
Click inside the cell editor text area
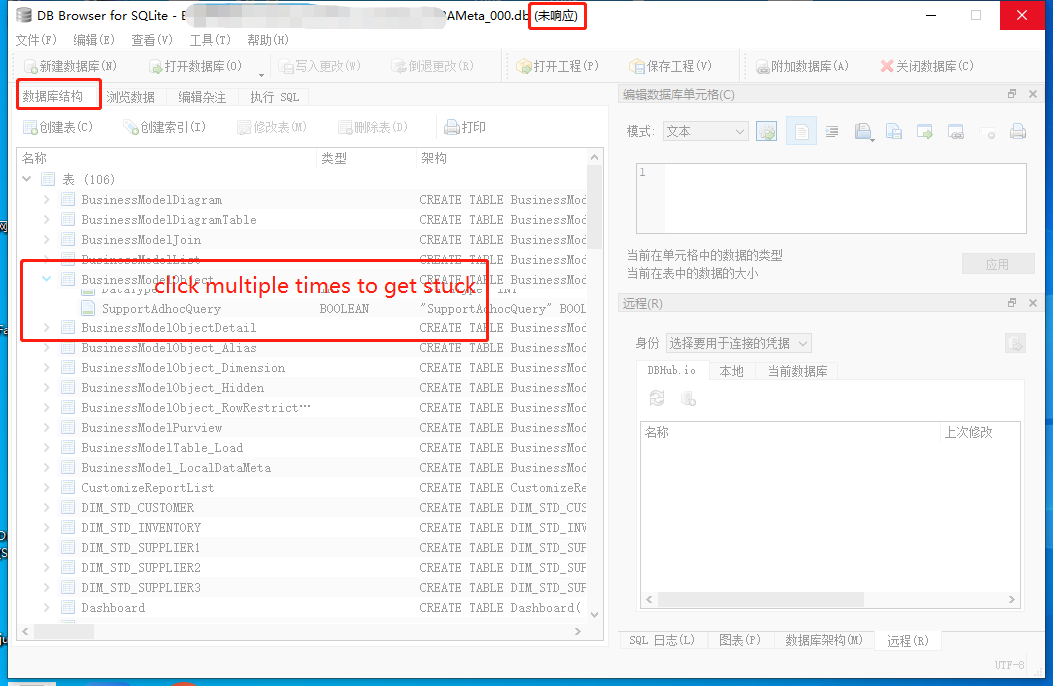coord(831,199)
